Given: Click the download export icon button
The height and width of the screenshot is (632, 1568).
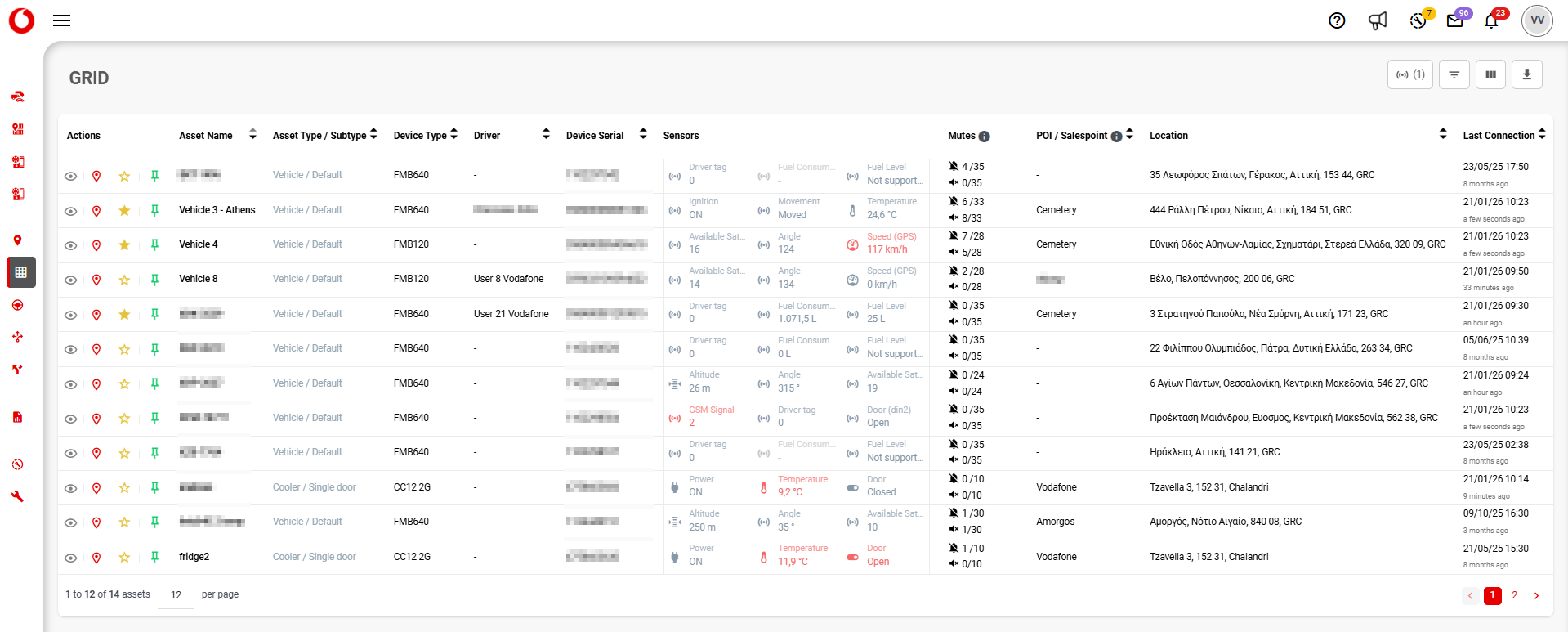Looking at the screenshot, I should click(x=1526, y=74).
